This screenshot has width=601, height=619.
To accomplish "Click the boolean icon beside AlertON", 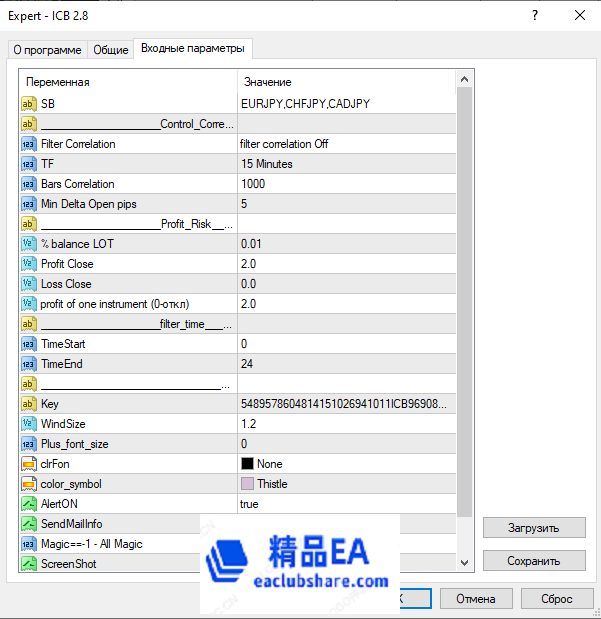I will click(28, 504).
